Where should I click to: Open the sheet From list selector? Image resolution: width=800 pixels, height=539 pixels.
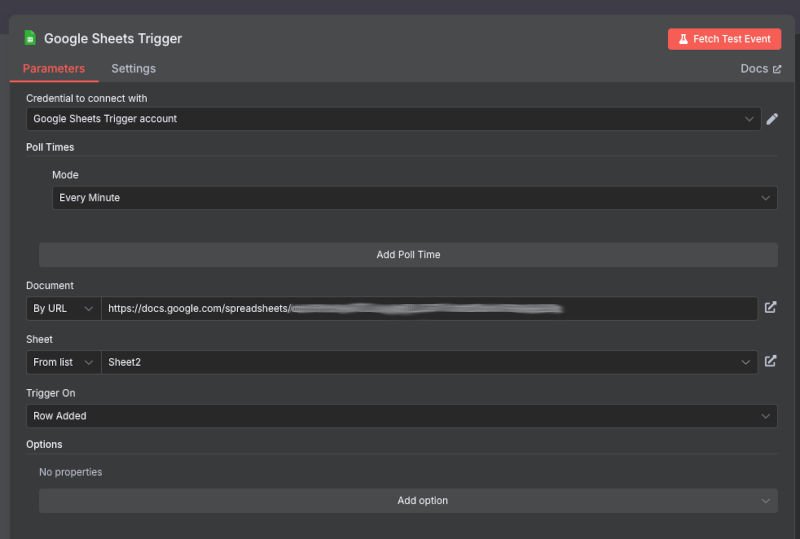(x=63, y=362)
